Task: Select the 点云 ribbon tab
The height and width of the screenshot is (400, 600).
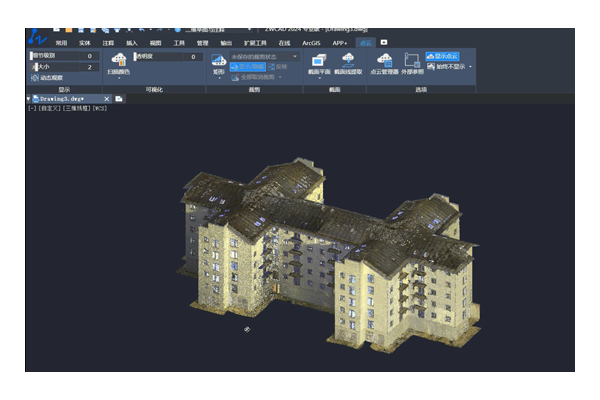Action: 365,43
